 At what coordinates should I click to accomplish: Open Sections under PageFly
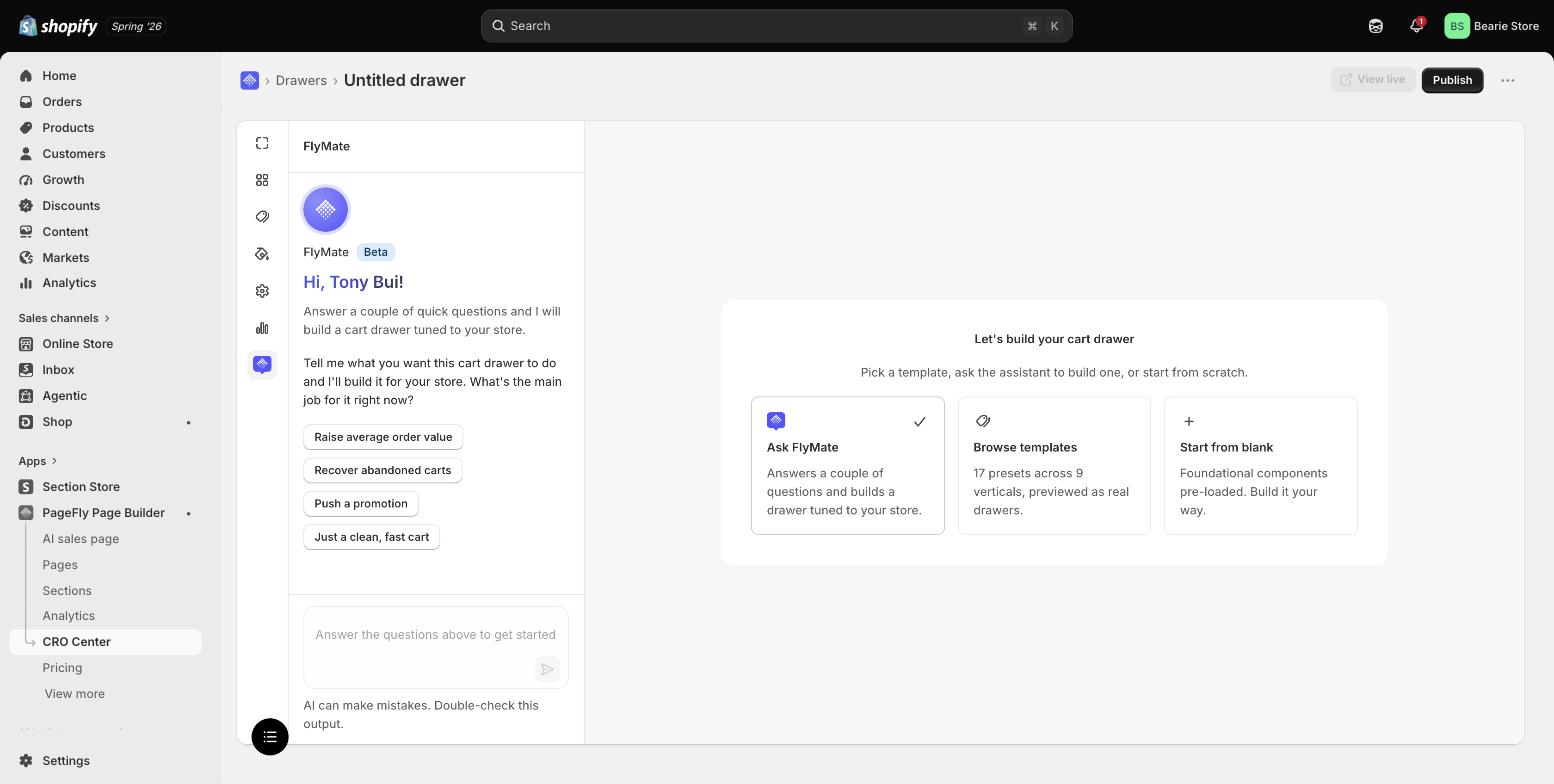(67, 591)
